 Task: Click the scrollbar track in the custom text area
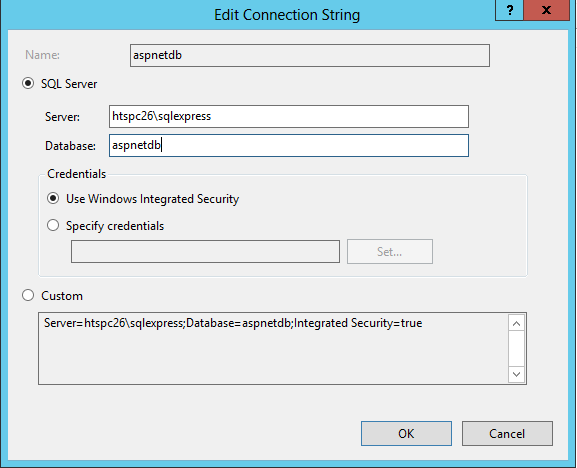(x=516, y=348)
